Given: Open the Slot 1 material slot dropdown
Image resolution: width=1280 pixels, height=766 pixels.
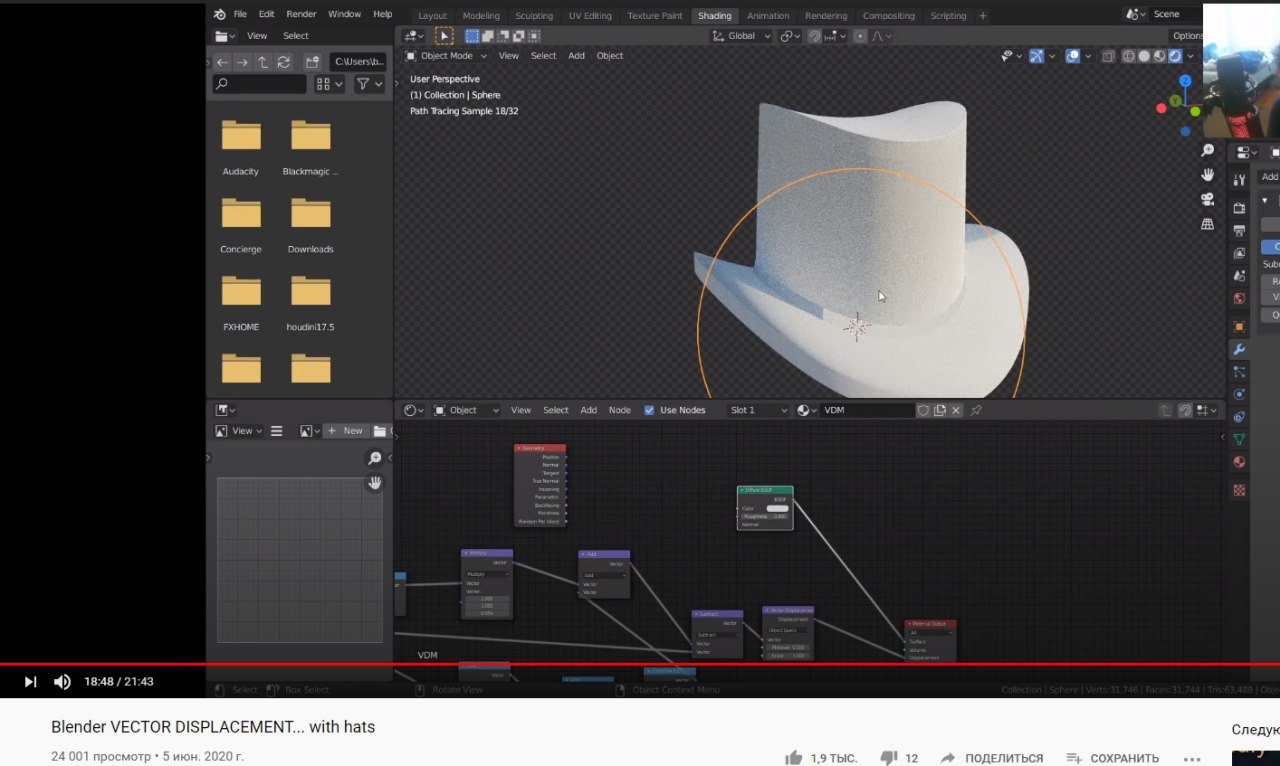Looking at the screenshot, I should tap(758, 410).
